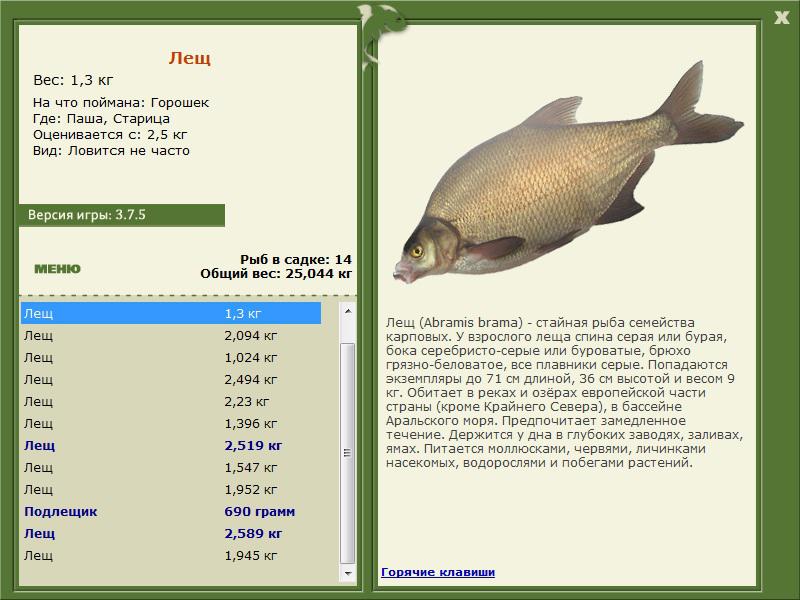Select the Лещ 1,945 кг row

[x=170, y=556]
